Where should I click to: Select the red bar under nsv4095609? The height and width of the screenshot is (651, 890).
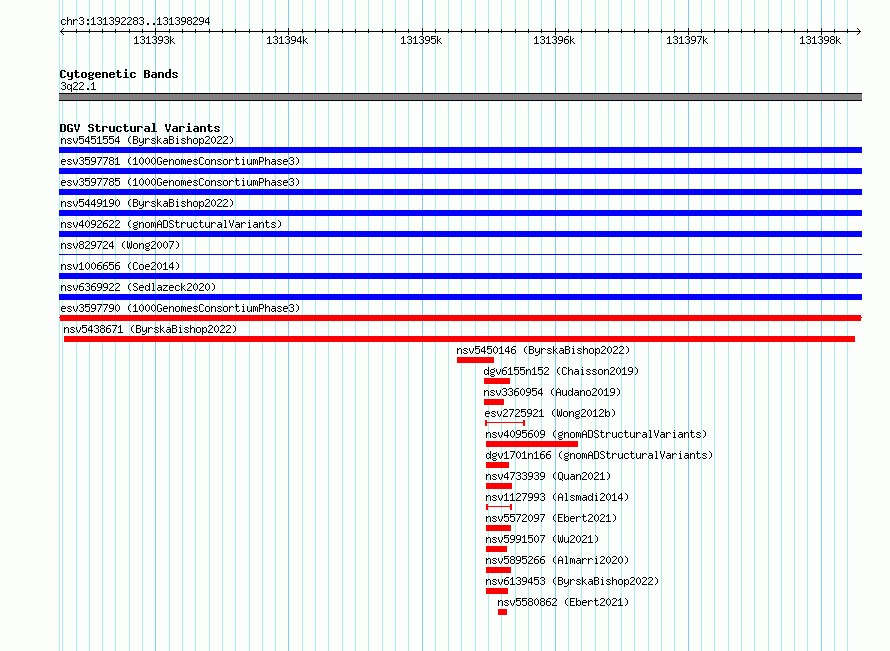(x=532, y=444)
